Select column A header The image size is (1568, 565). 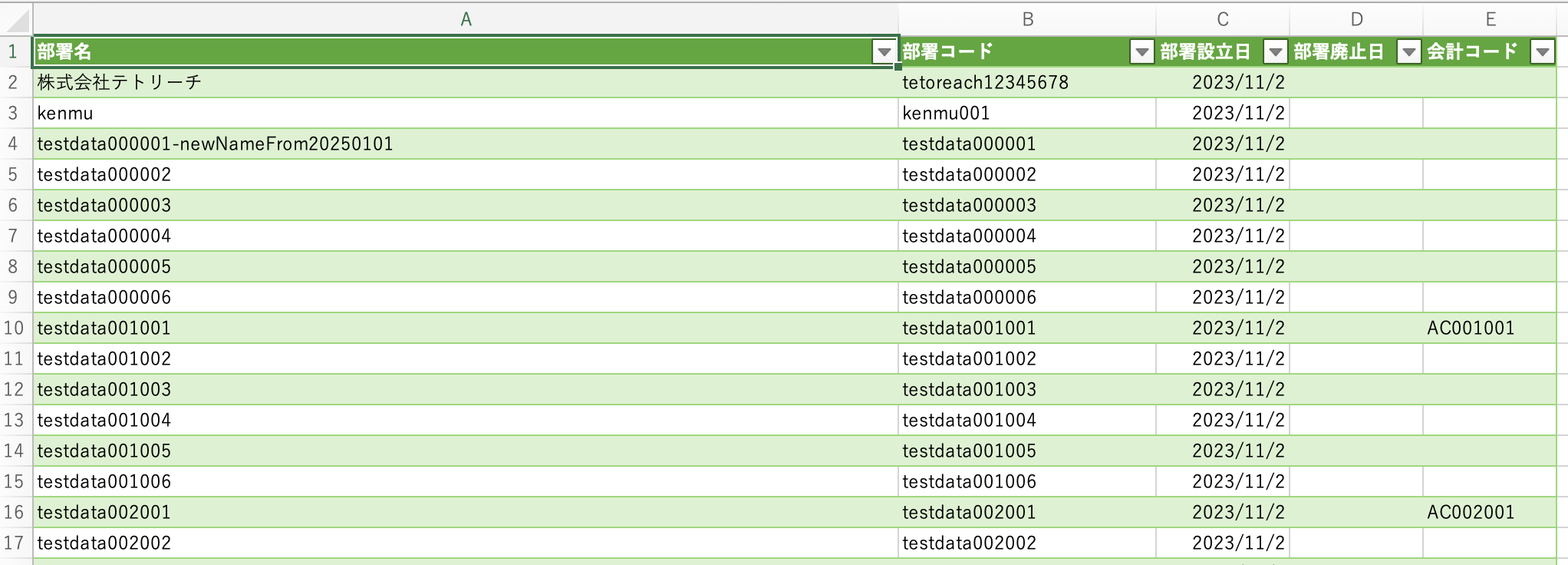[x=465, y=19]
